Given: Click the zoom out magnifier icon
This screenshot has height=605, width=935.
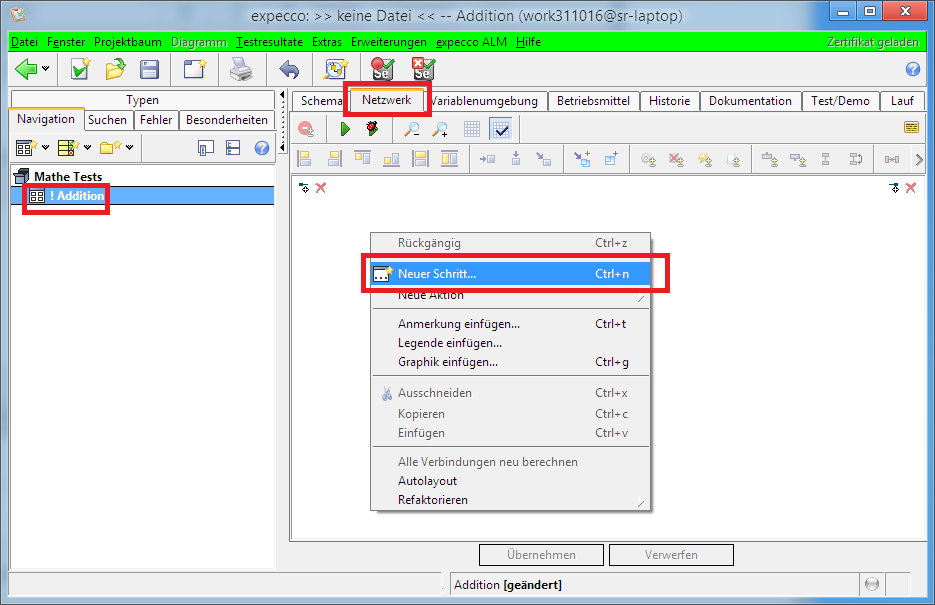Looking at the screenshot, I should (x=411, y=129).
